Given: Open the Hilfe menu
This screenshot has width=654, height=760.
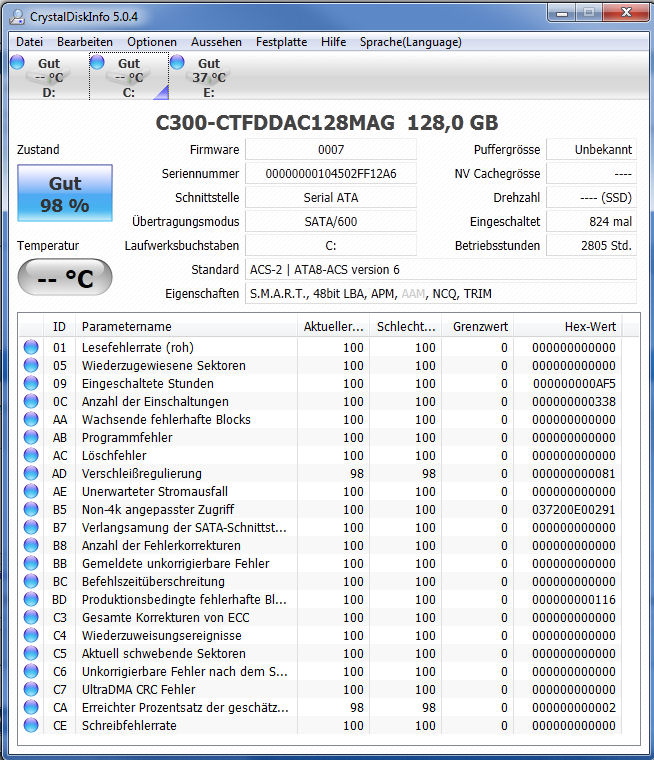Looking at the screenshot, I should (334, 42).
